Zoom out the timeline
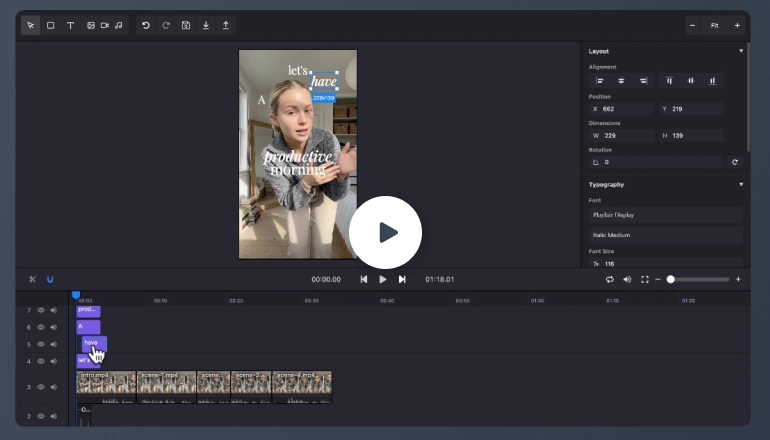 (x=658, y=279)
